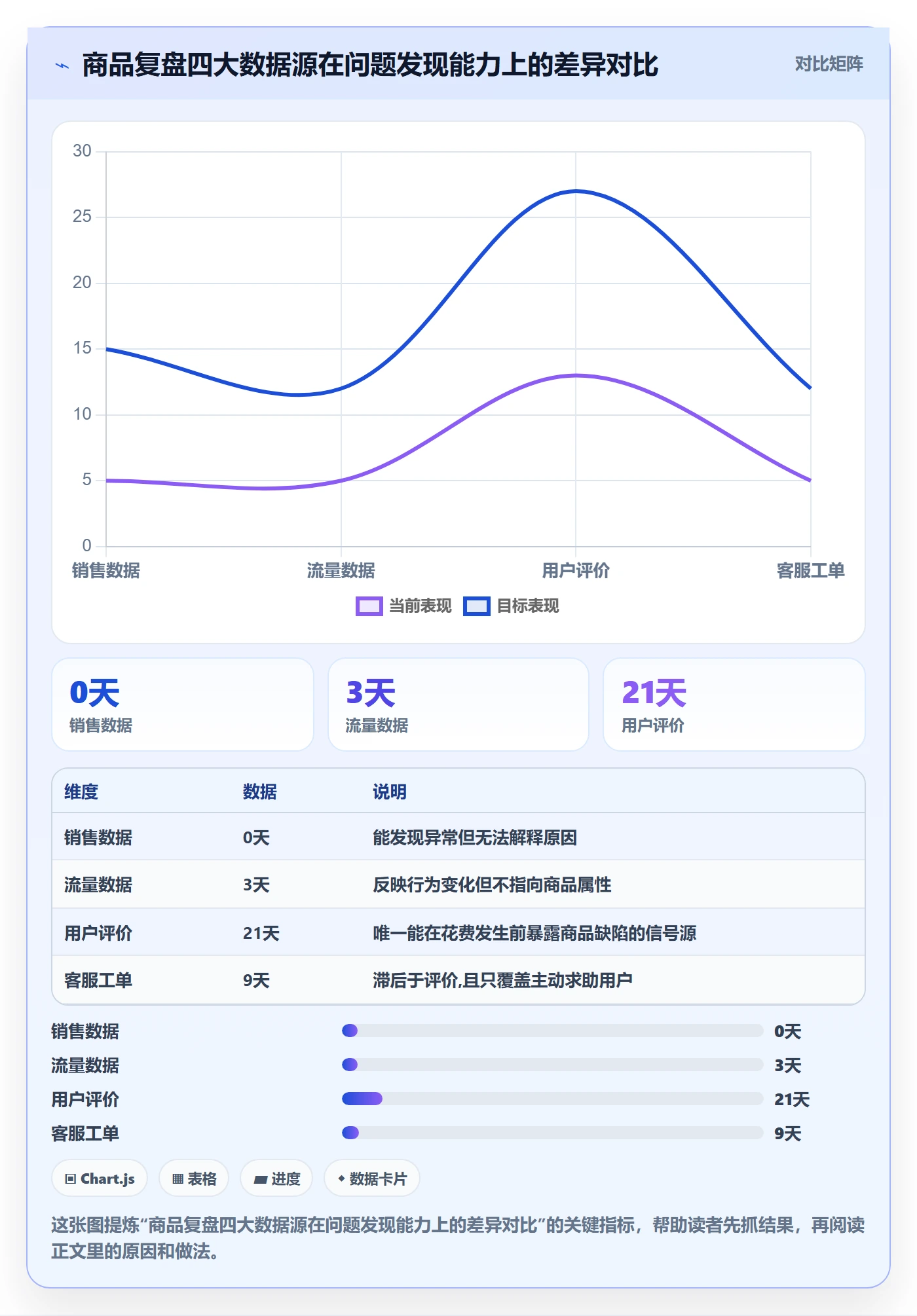The width and height of the screenshot is (917, 1316).
Task: Select the 用户评价 table row name
Action: [98, 933]
